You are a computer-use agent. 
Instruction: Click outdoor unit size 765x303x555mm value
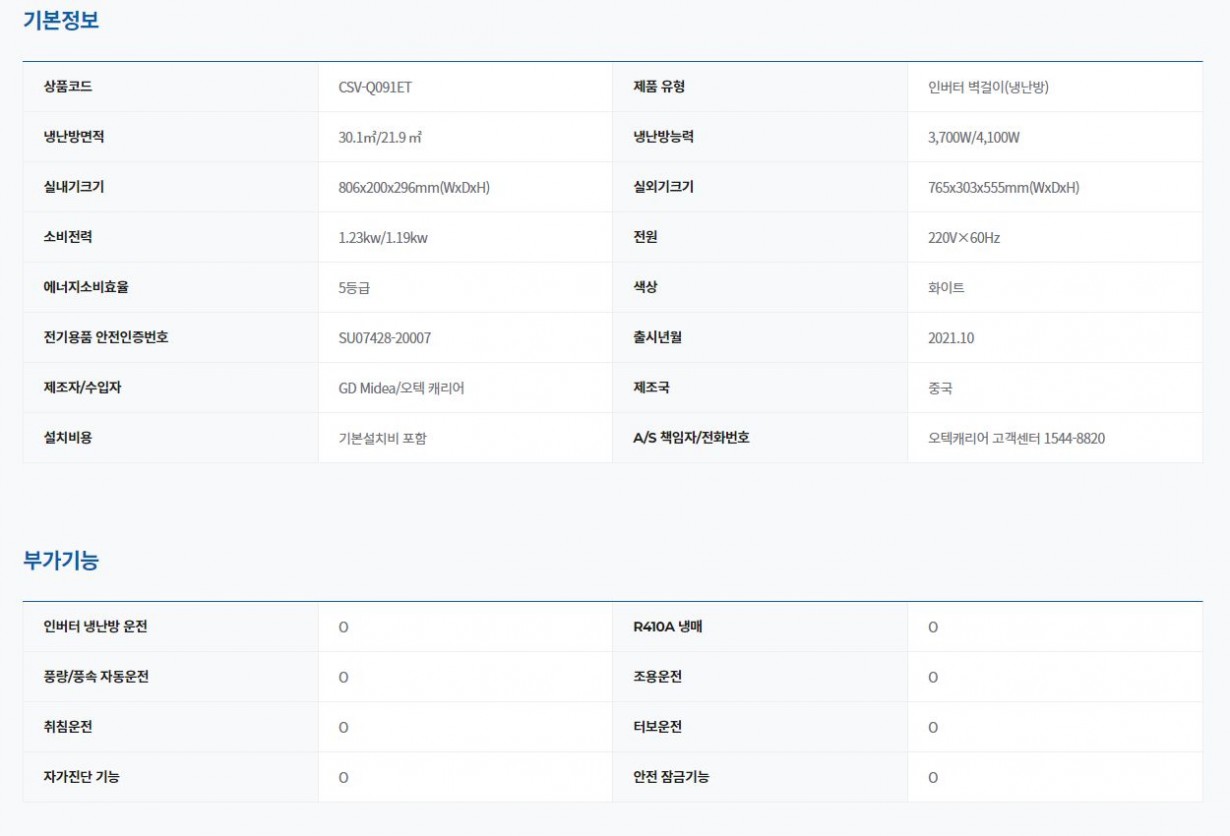[x=1003, y=188]
